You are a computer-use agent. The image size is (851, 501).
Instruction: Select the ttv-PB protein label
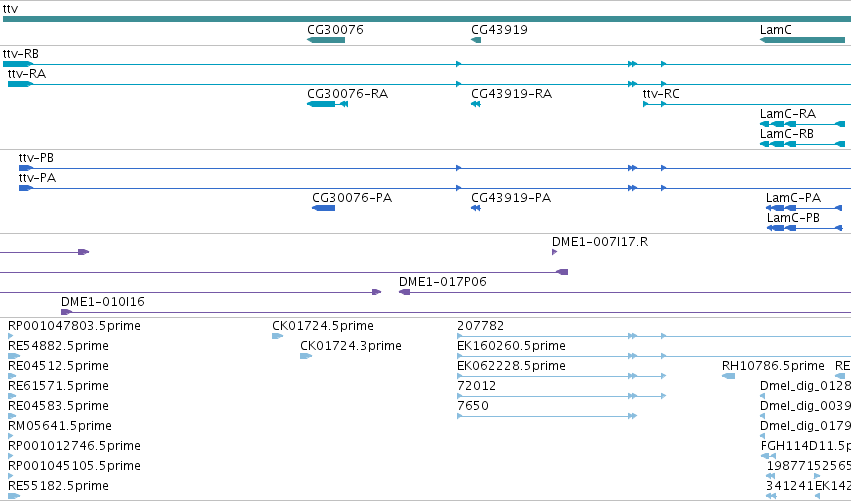36,158
